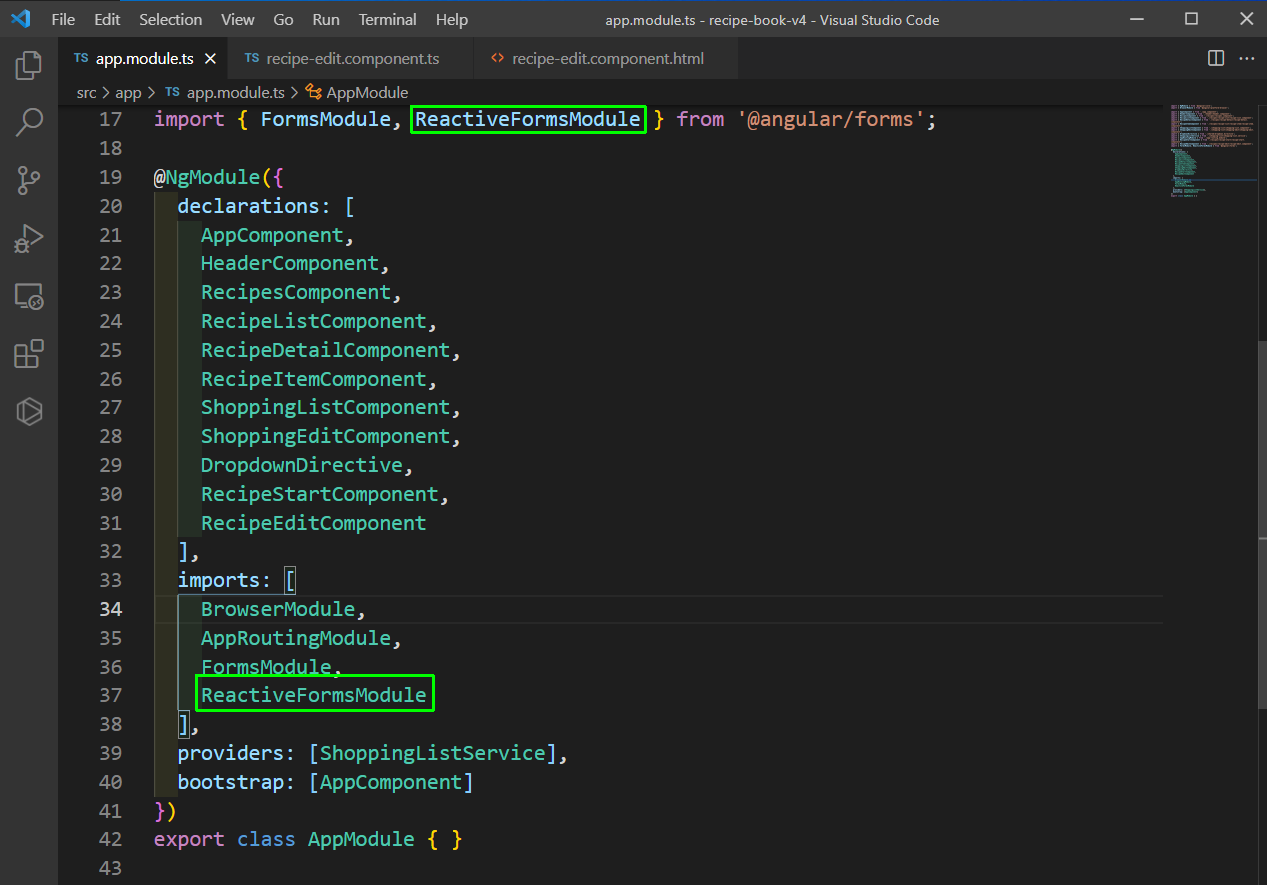Click AppComponent in declarations list
1267x885 pixels.
[272, 235]
